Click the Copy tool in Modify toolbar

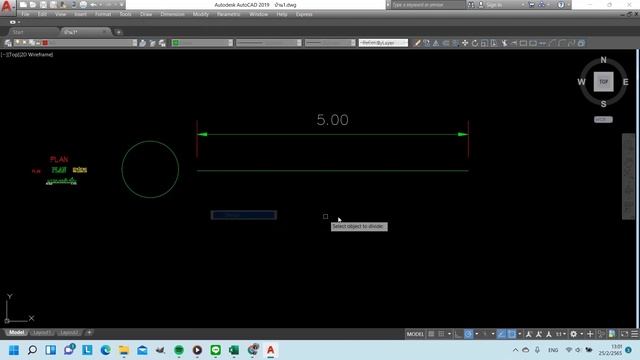point(427,43)
